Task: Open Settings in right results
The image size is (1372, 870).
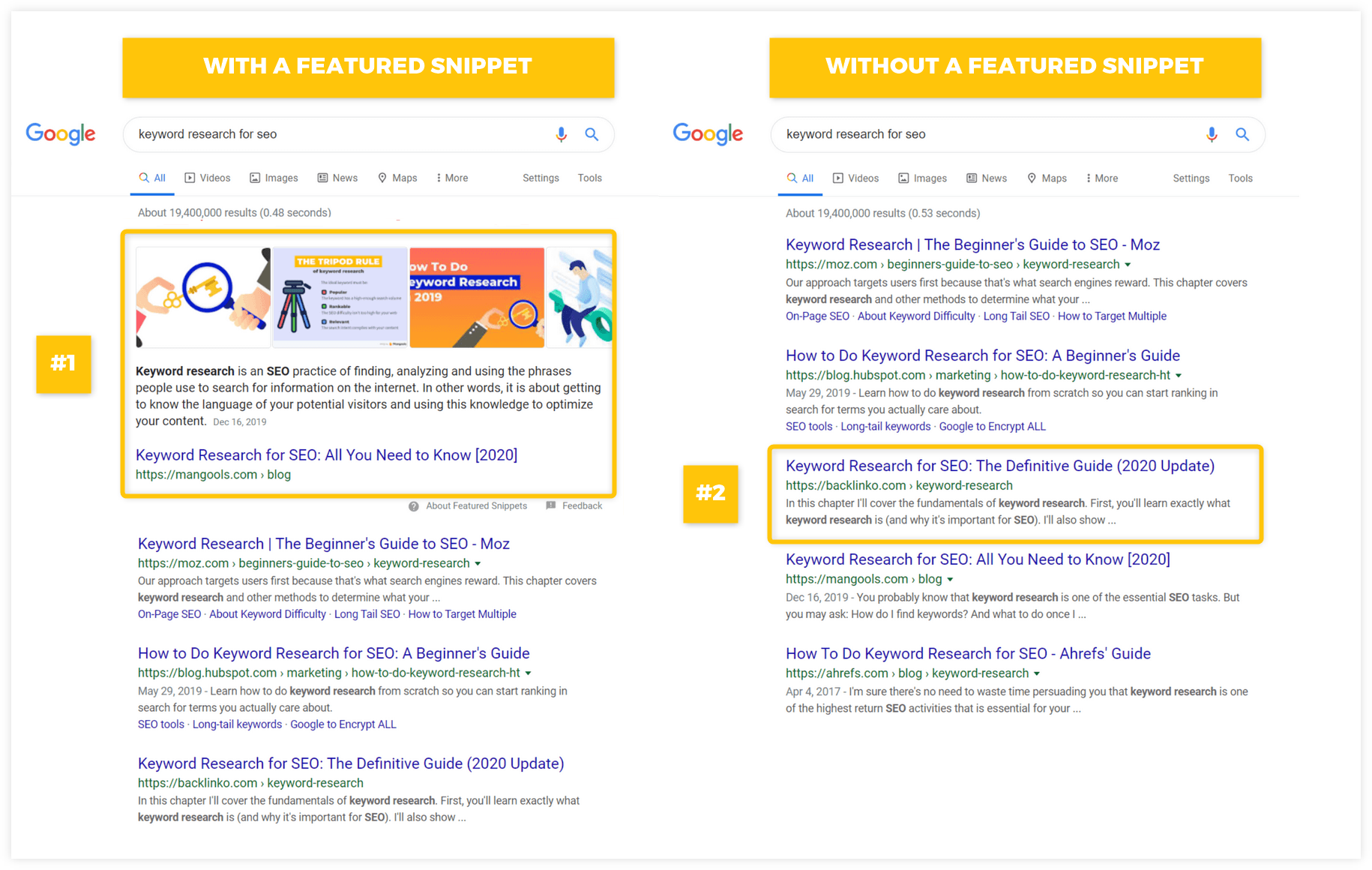Action: tap(1191, 178)
